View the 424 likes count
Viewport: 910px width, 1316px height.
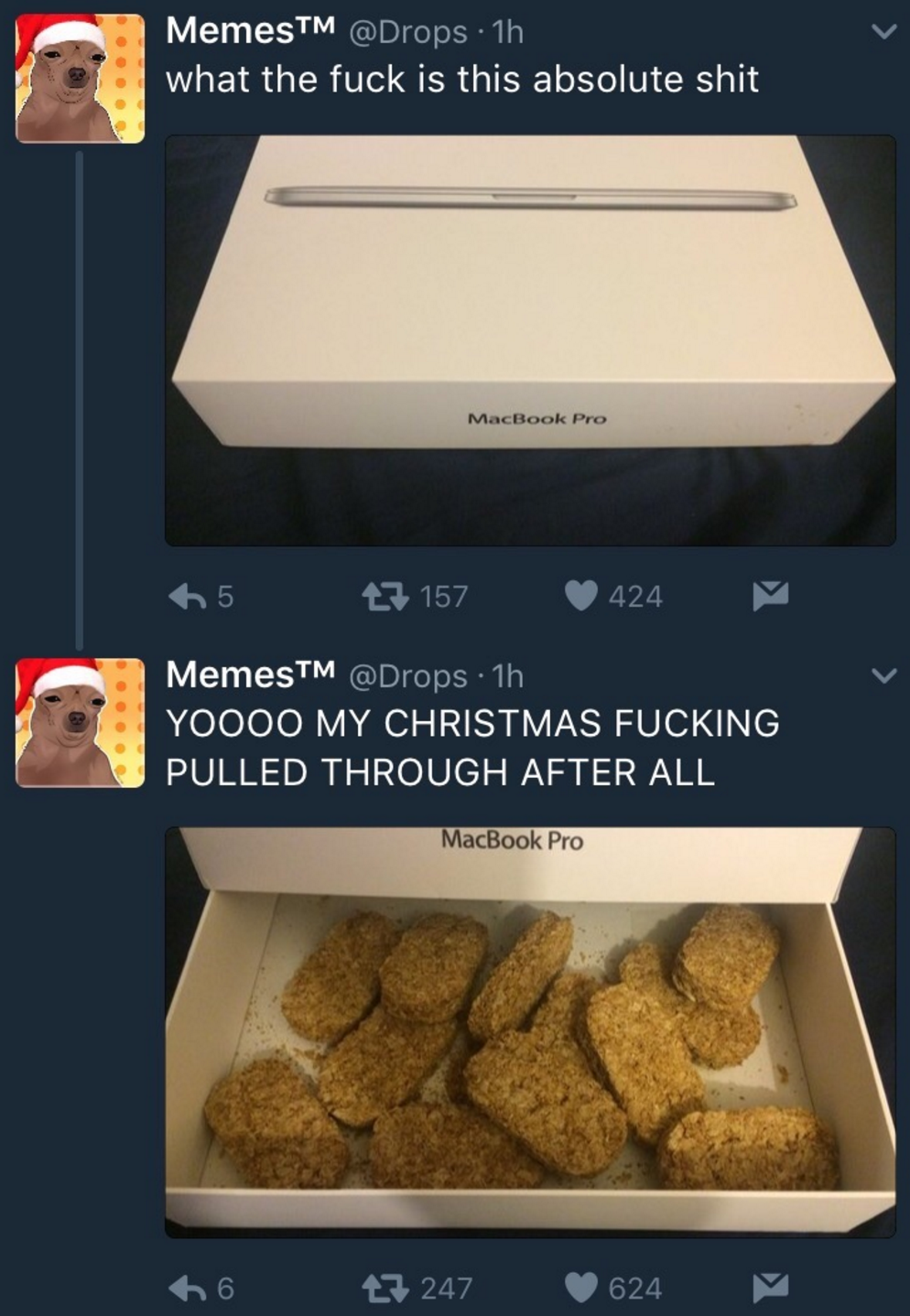coord(634,595)
